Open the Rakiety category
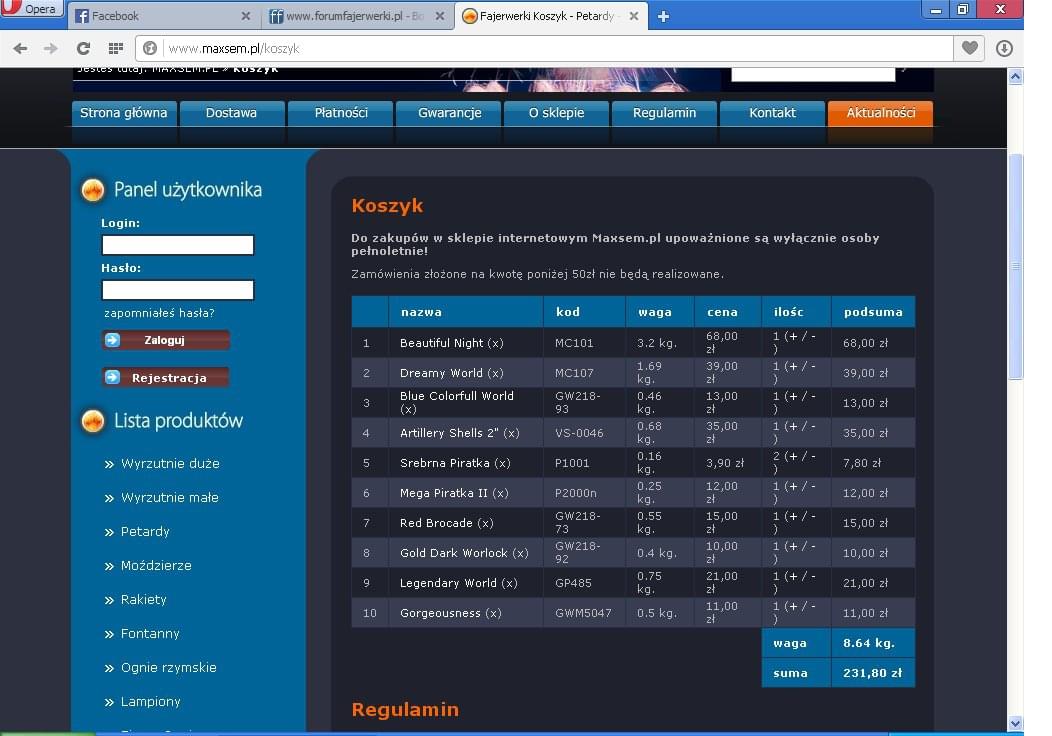 click(143, 600)
